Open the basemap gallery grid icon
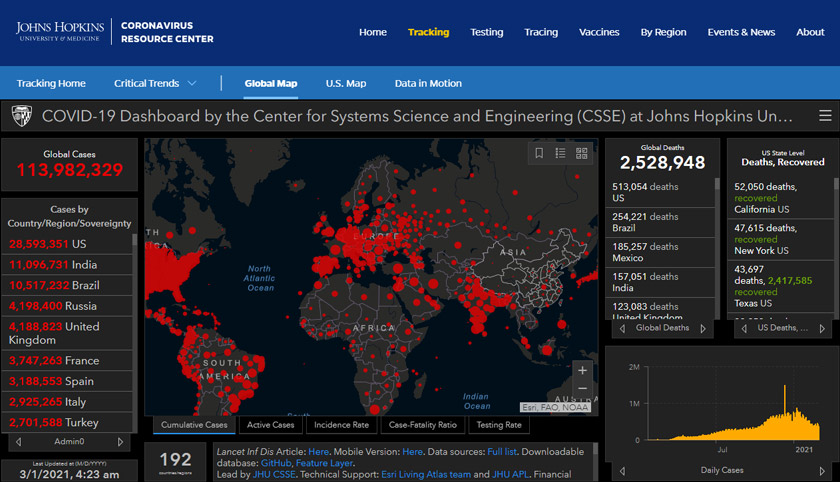 point(581,153)
